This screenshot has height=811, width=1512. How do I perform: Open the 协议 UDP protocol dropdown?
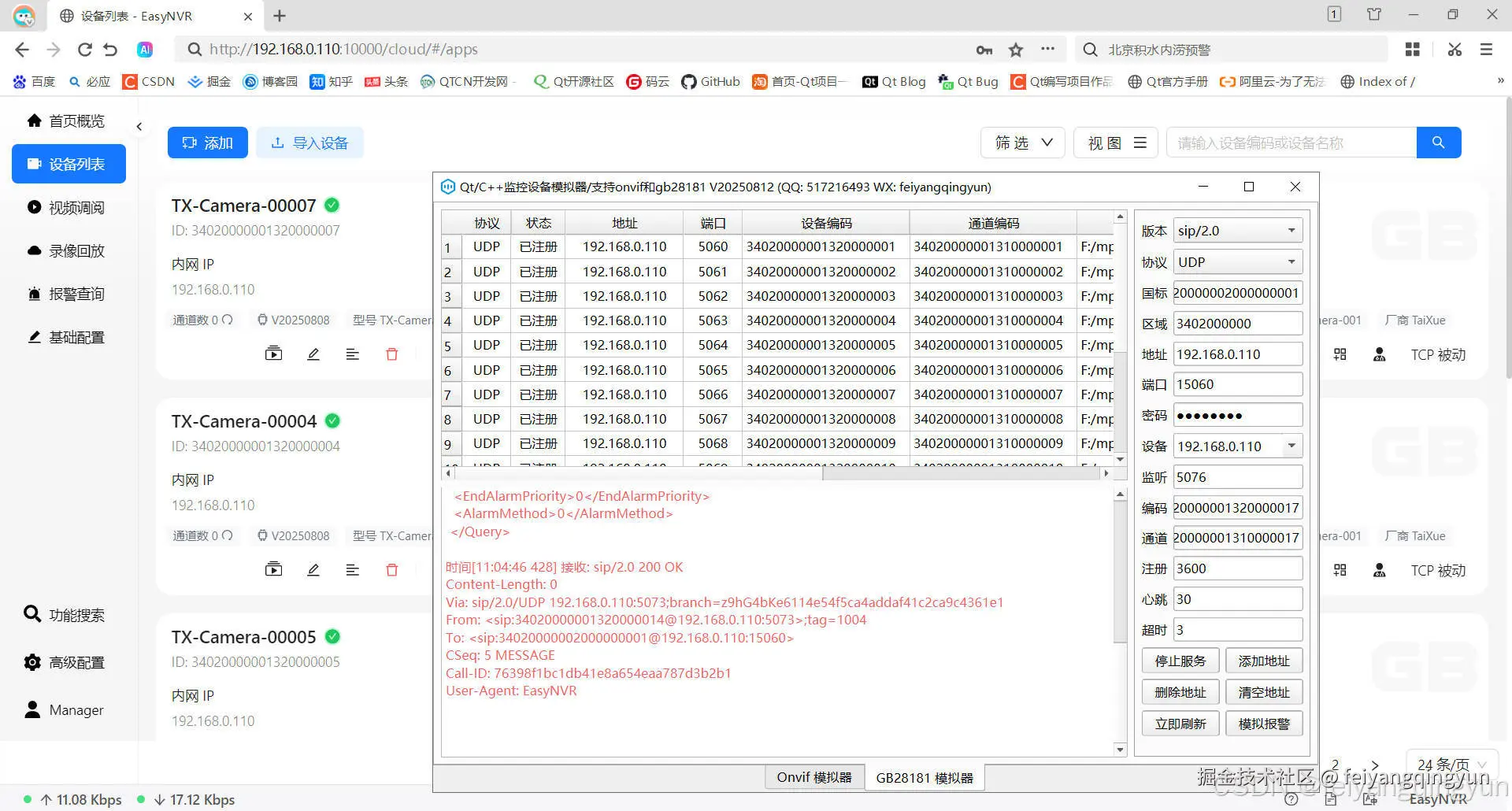1237,261
